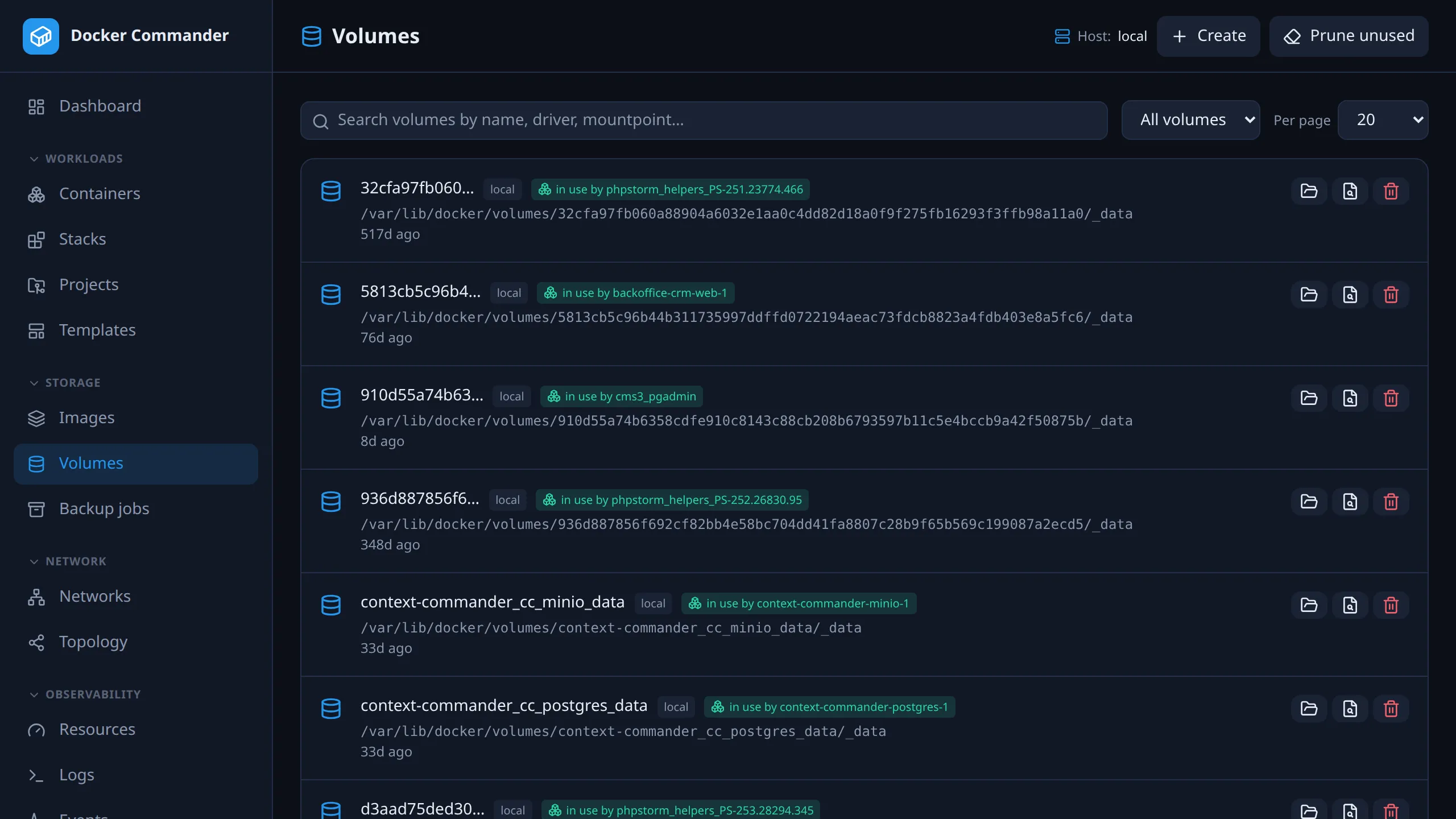1456x819 pixels.
Task: Click the Host local selector
Action: pyautogui.click(x=1101, y=36)
